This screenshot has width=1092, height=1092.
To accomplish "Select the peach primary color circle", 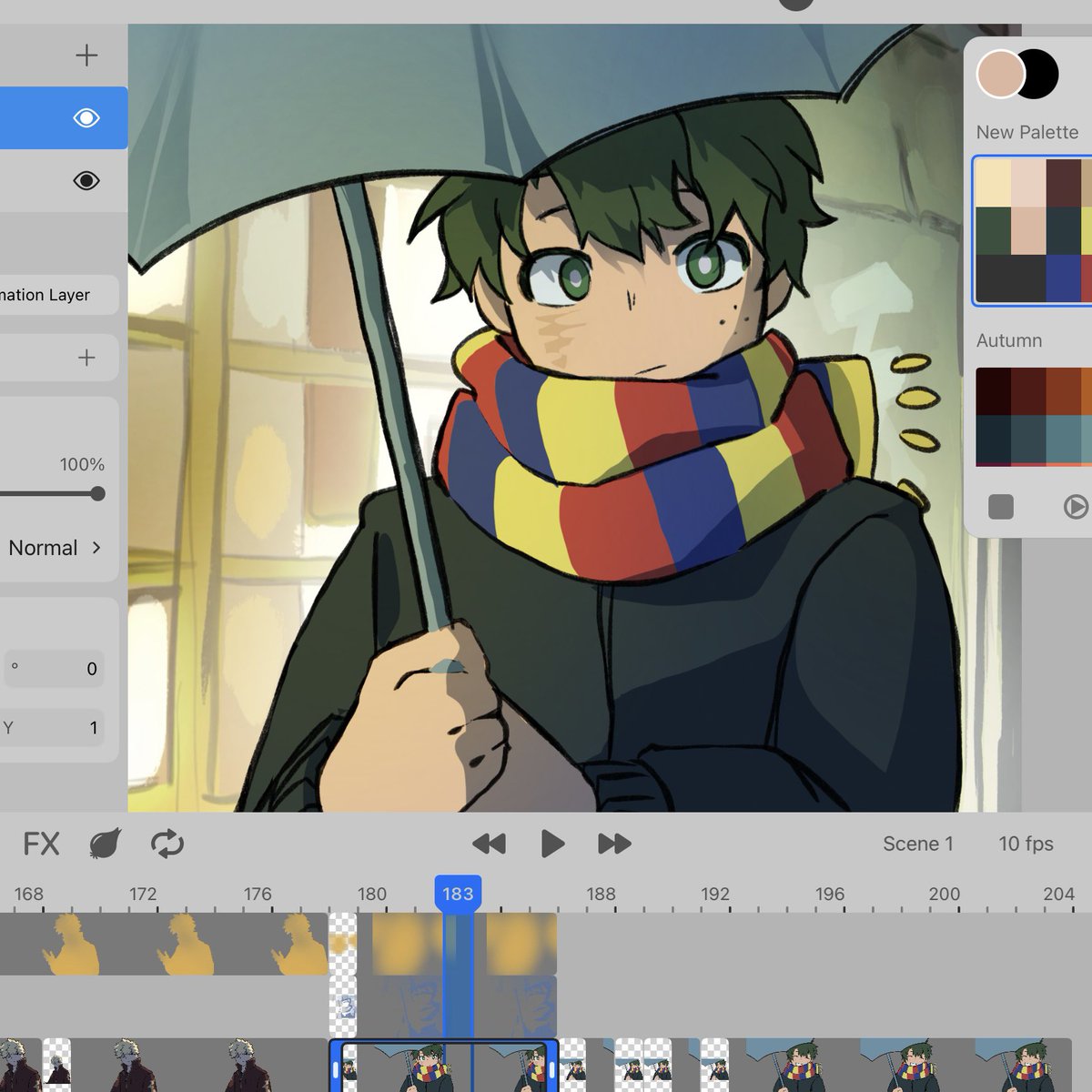I will 1000,74.
